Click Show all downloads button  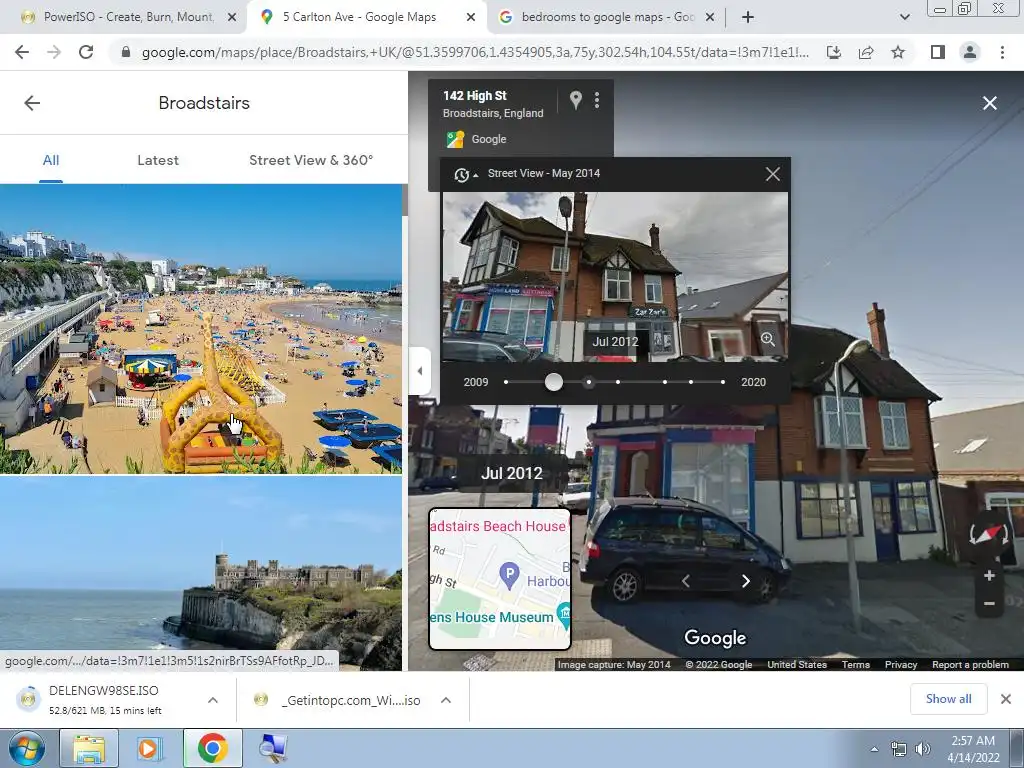point(948,699)
